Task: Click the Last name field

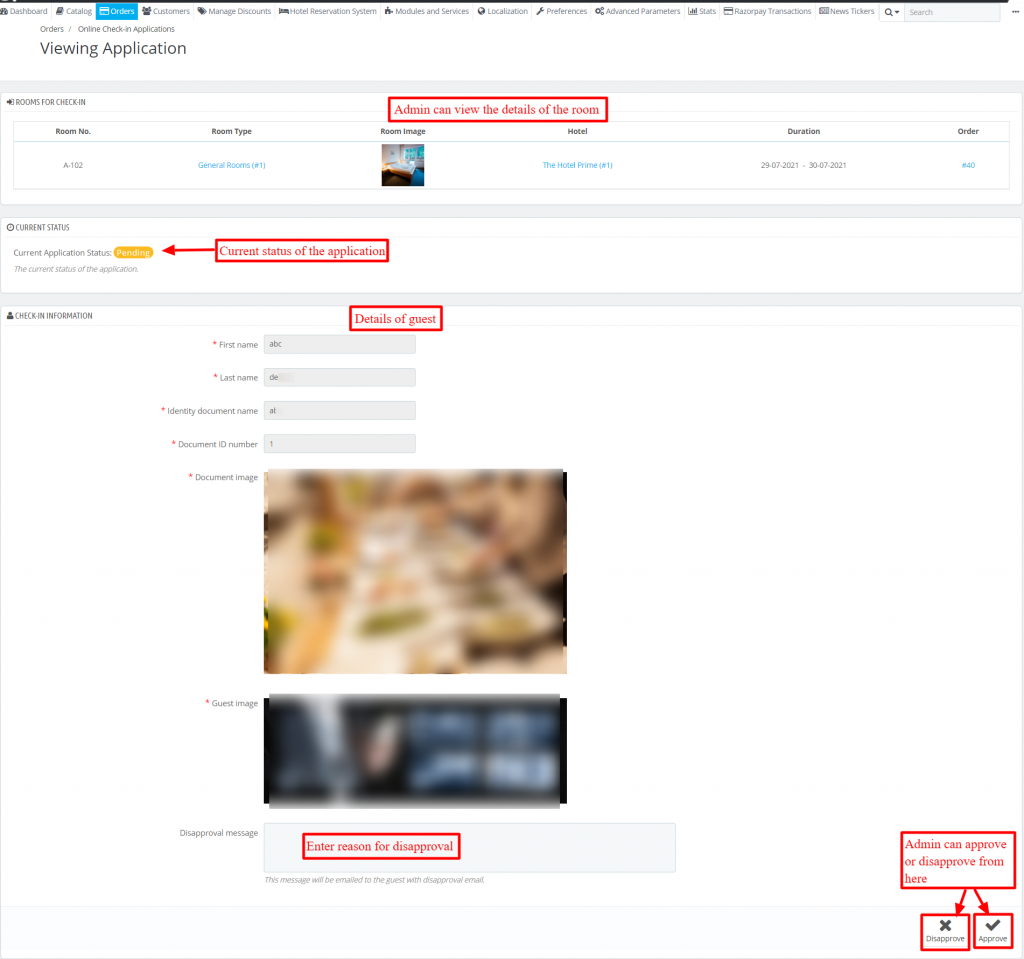Action: pyautogui.click(x=340, y=378)
